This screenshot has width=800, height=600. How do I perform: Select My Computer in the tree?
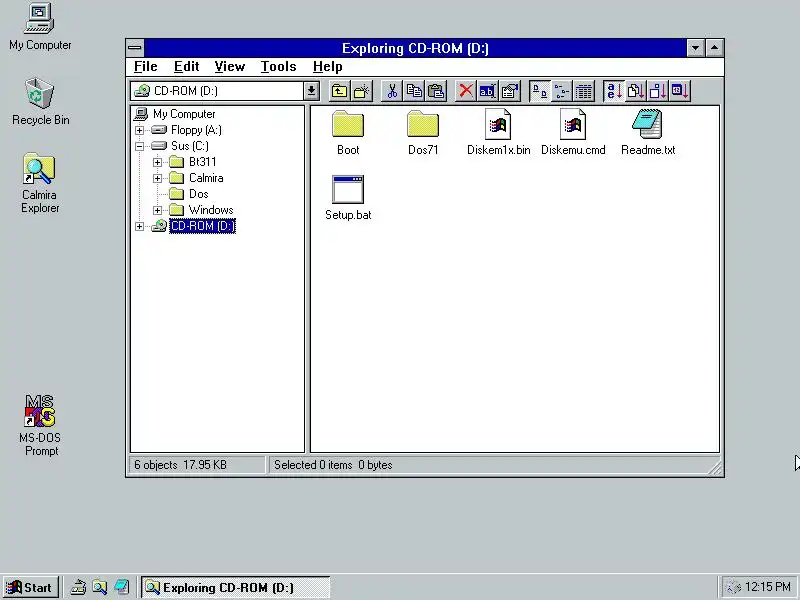(184, 114)
